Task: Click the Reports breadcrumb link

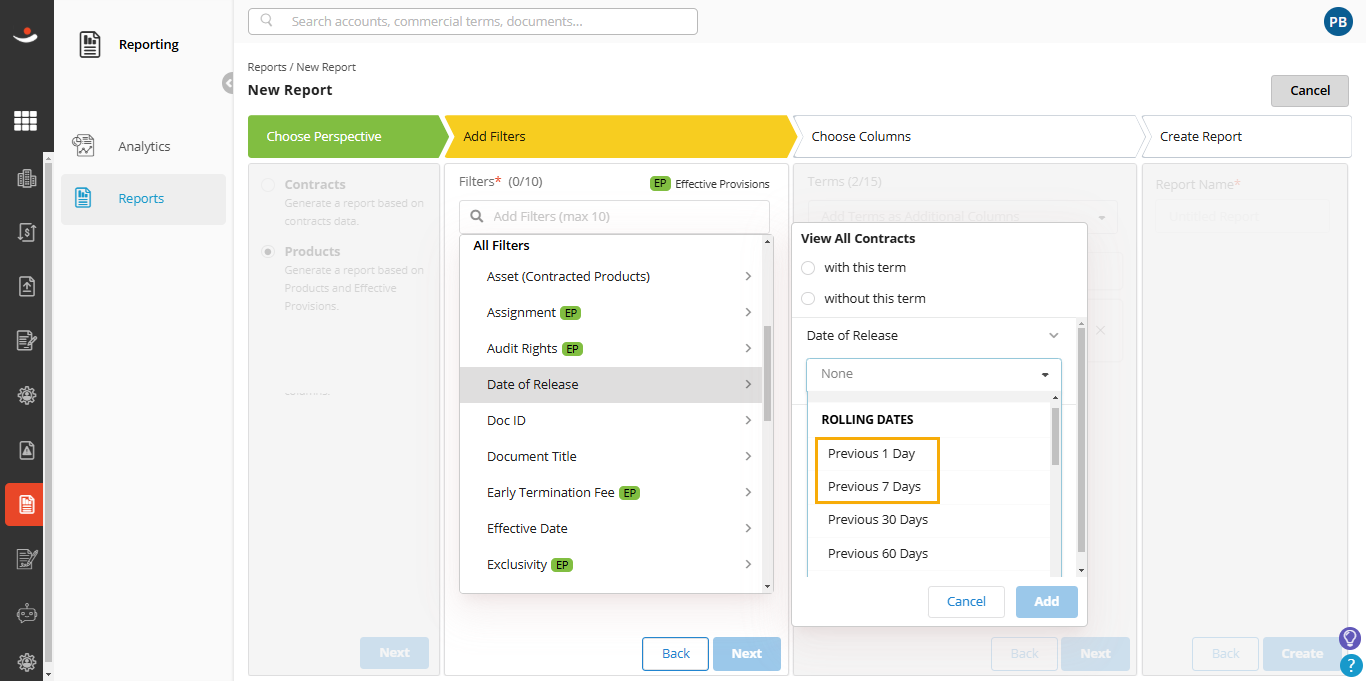Action: (267, 67)
